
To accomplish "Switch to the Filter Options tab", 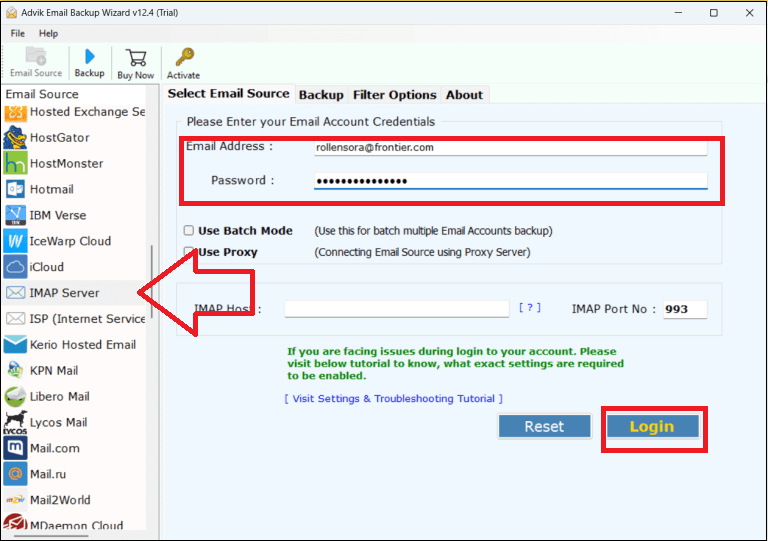I will coord(394,95).
